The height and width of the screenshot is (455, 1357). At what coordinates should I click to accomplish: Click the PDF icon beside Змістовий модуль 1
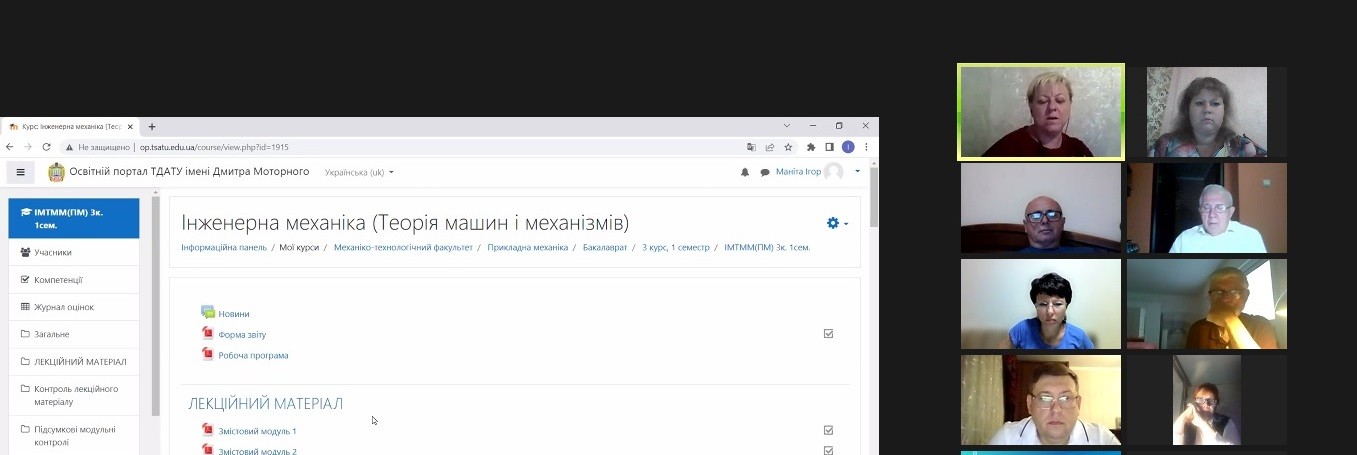(x=208, y=430)
